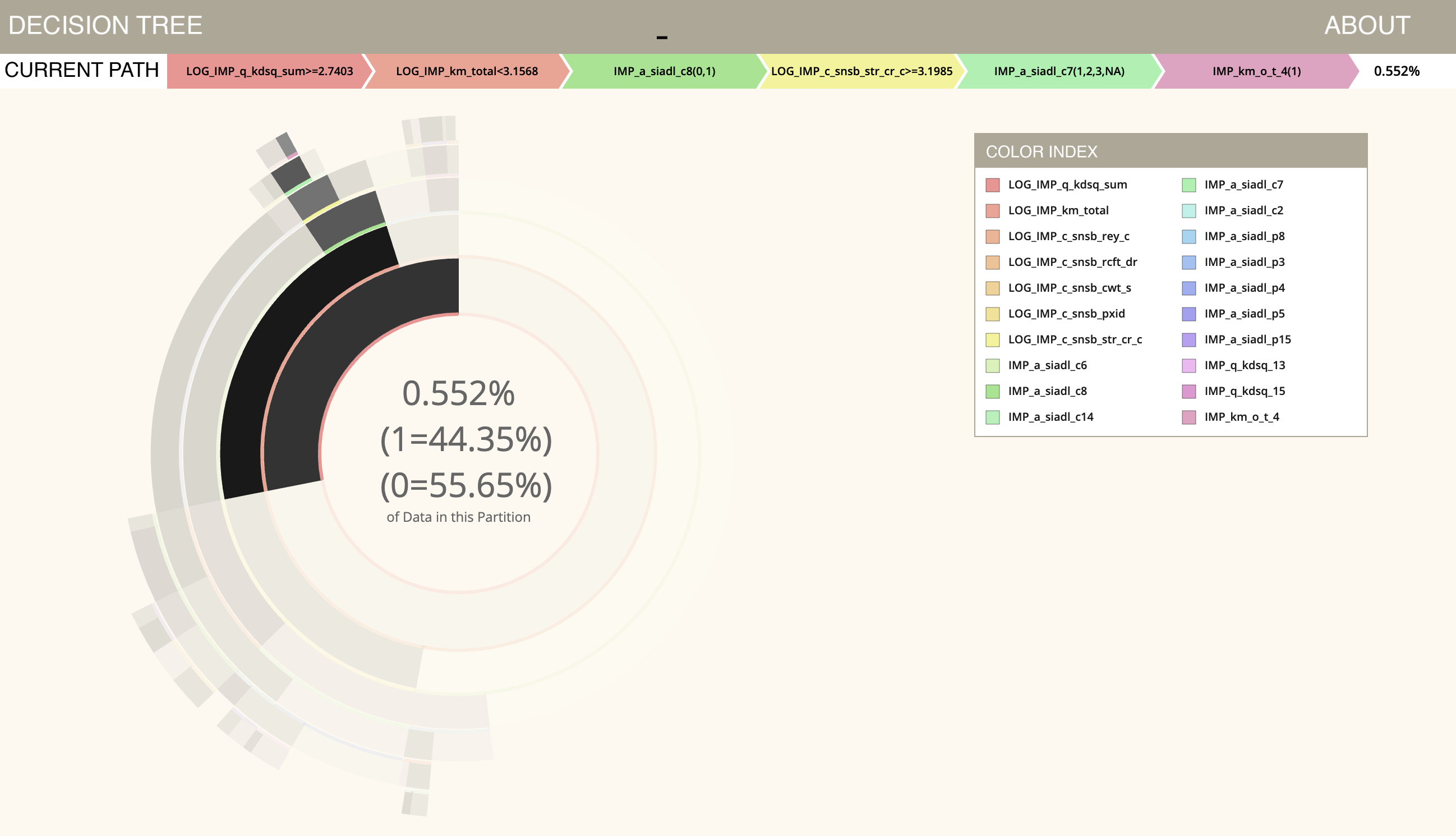Click the LOG_IMP_c_snsb_str_cr_c yellow legend swatch
Screen dimensions: 1456x836
tap(992, 340)
